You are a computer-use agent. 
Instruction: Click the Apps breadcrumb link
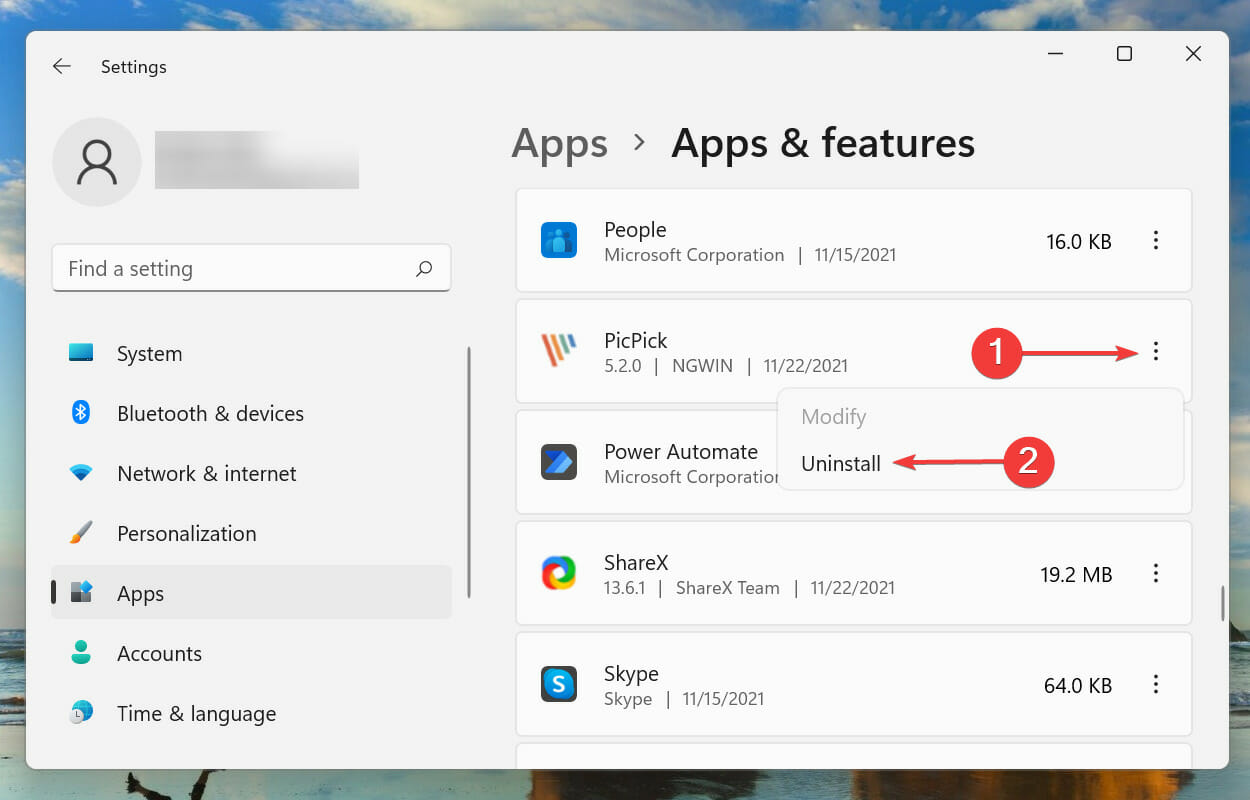(559, 143)
